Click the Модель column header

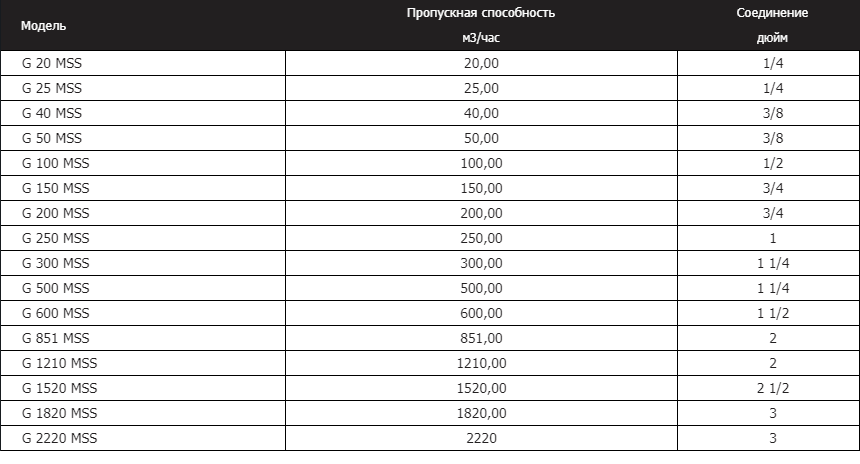click(143, 25)
